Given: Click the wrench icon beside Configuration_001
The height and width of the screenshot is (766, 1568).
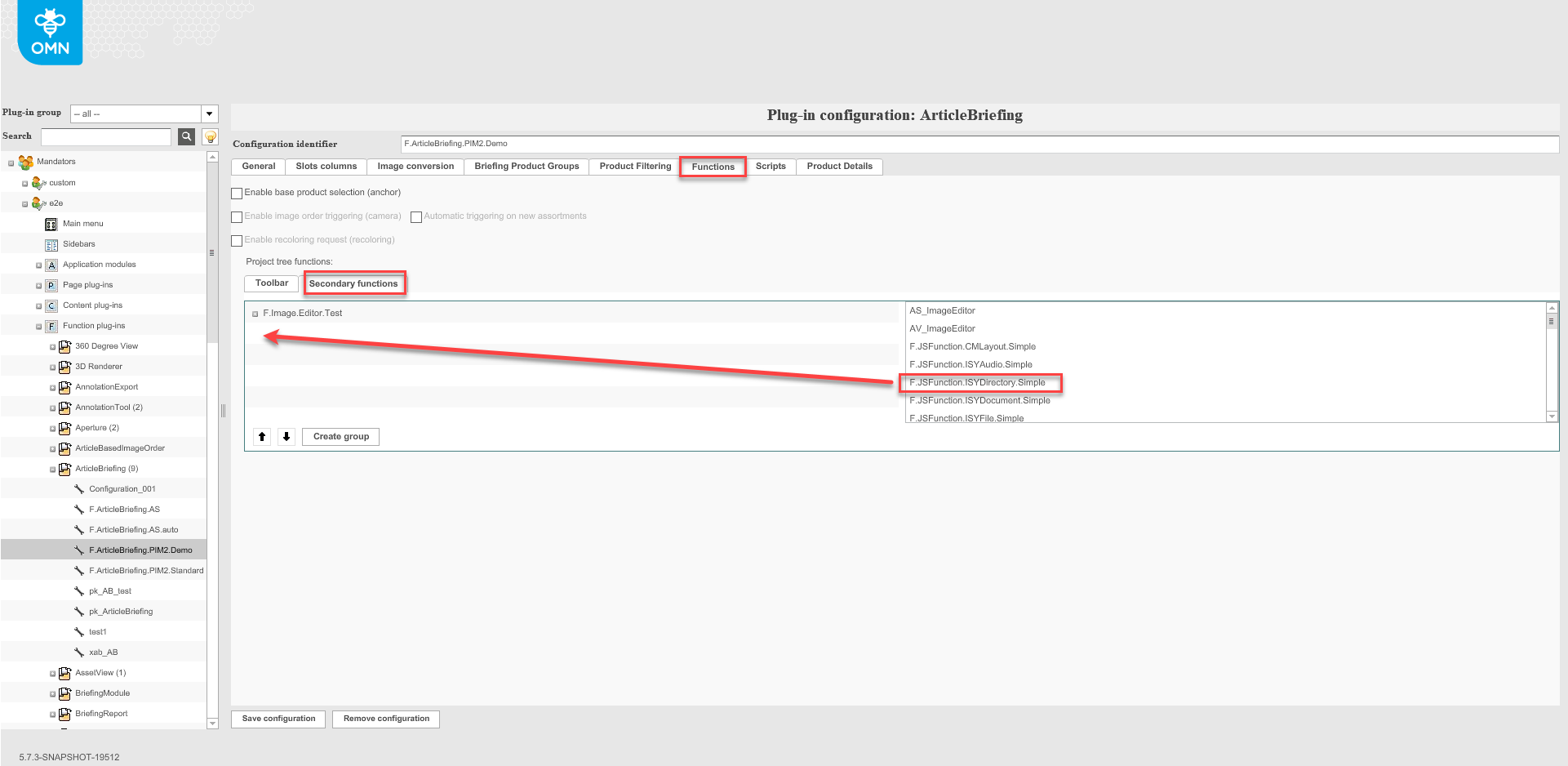Looking at the screenshot, I should 78,488.
